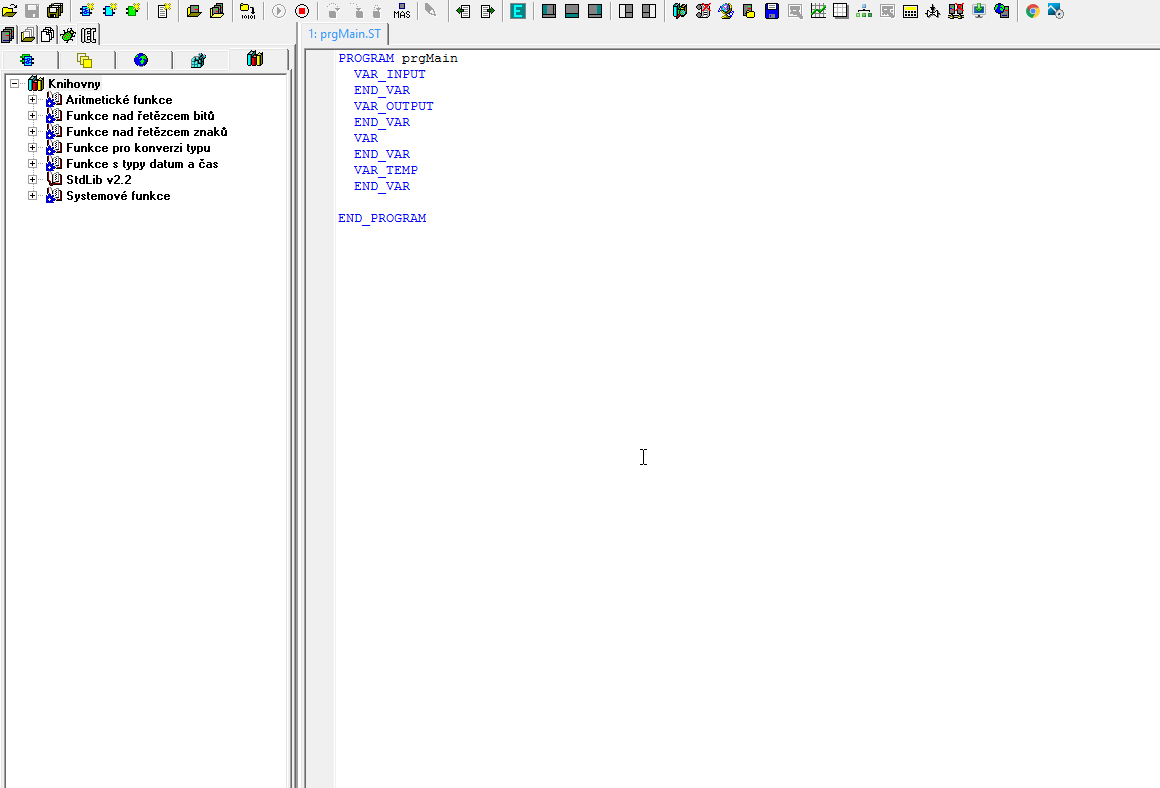Screen dimensions: 1160x788
Task: Click the open folder icon in toolbar
Action: 10,11
